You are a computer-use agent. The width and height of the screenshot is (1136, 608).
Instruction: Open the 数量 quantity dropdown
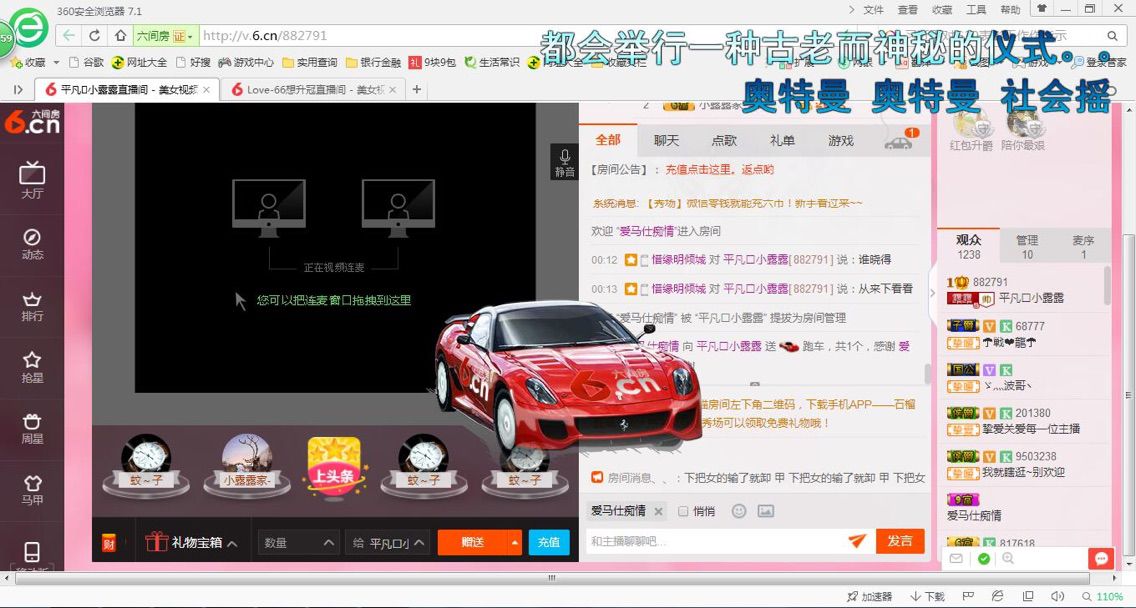[298, 543]
